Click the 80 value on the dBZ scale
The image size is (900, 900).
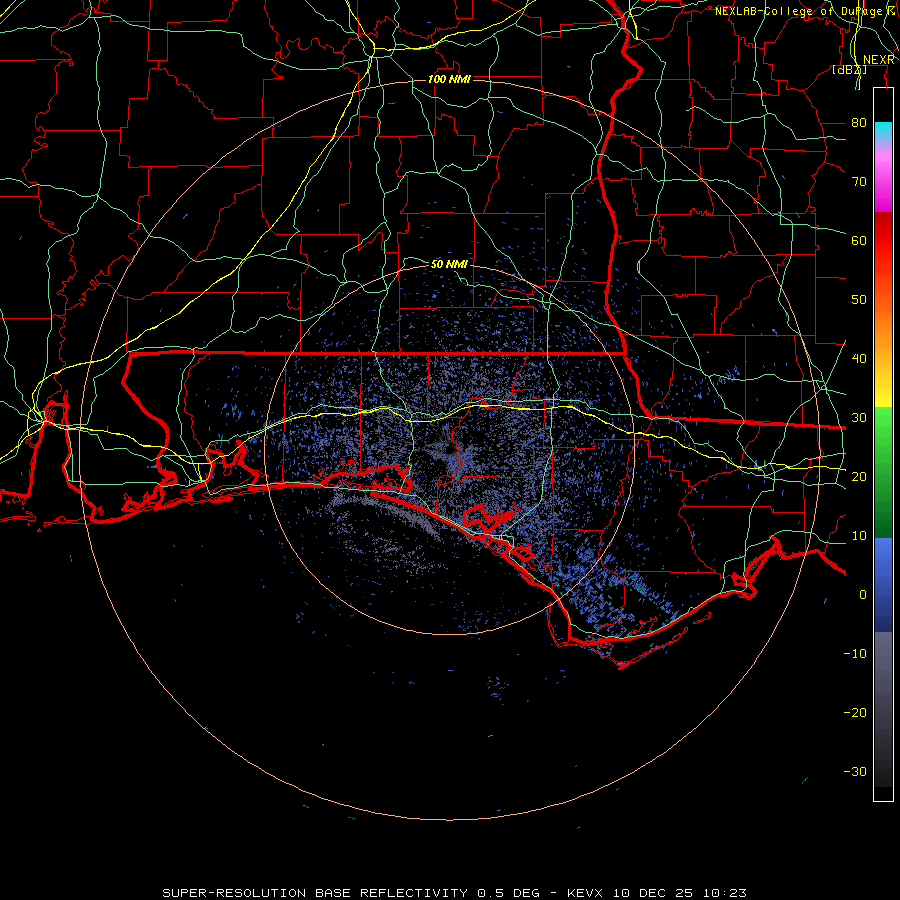(x=859, y=123)
